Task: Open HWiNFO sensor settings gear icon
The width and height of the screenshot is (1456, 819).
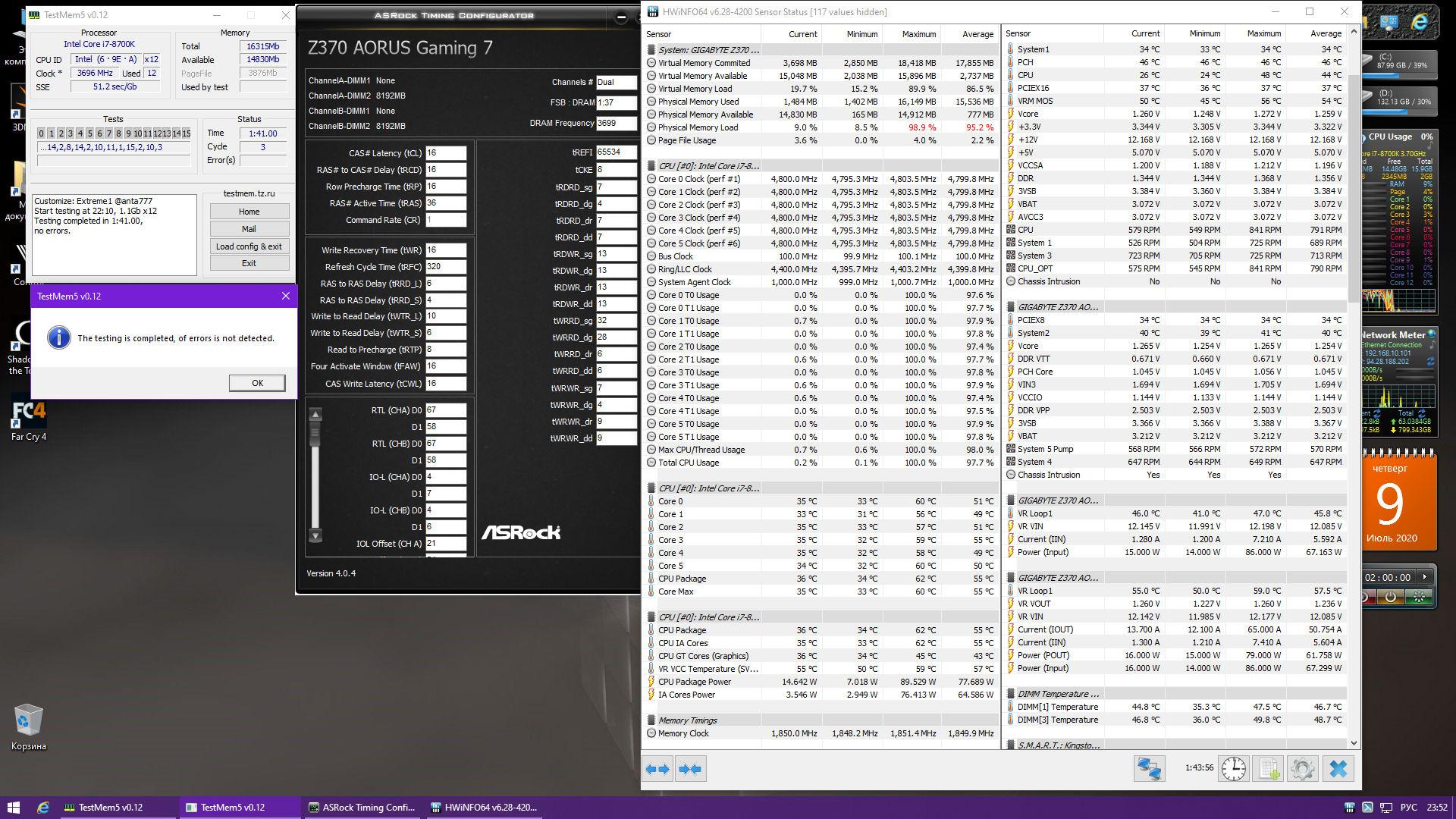Action: (x=1303, y=769)
